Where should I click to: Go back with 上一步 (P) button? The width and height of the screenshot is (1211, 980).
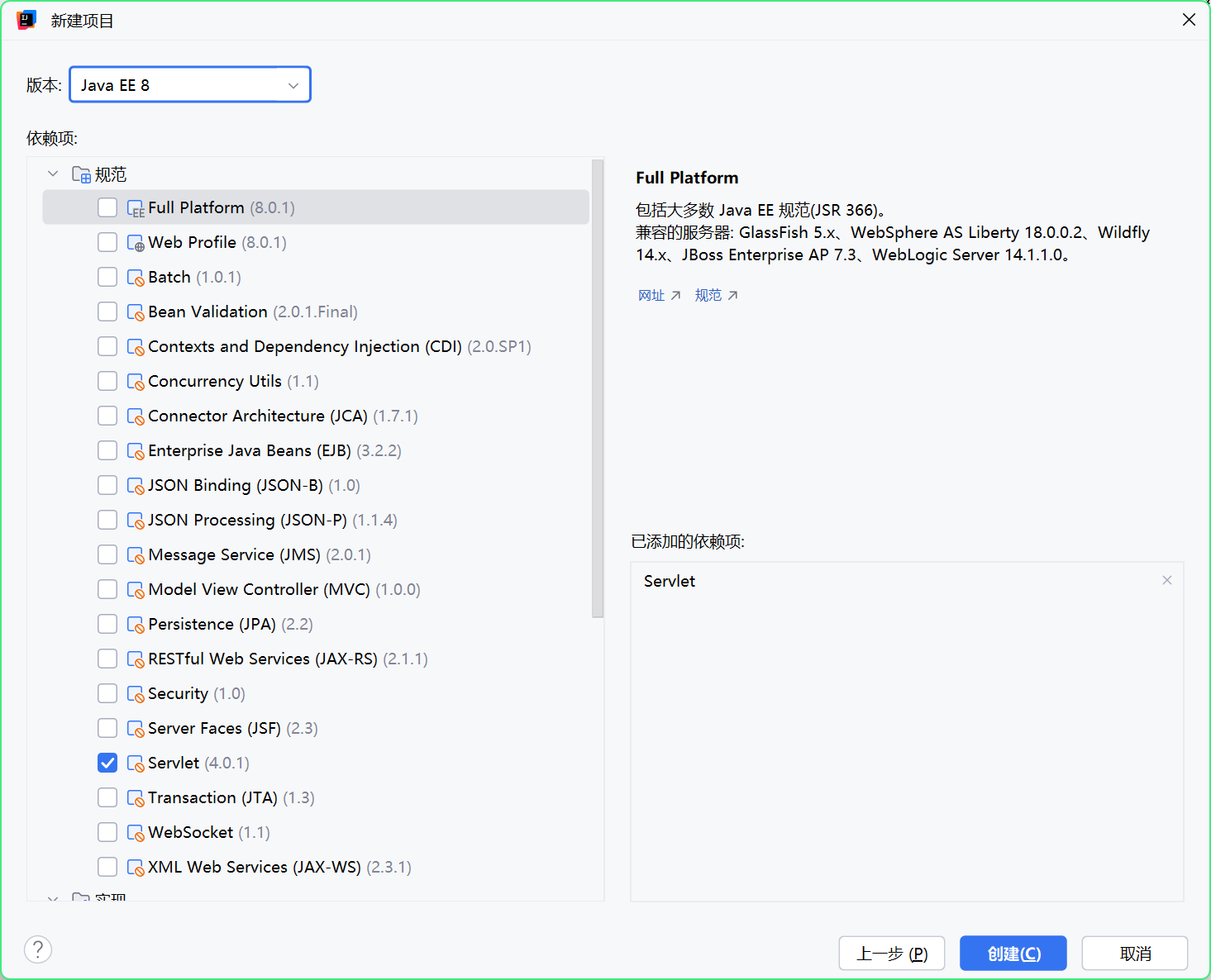[891, 954]
